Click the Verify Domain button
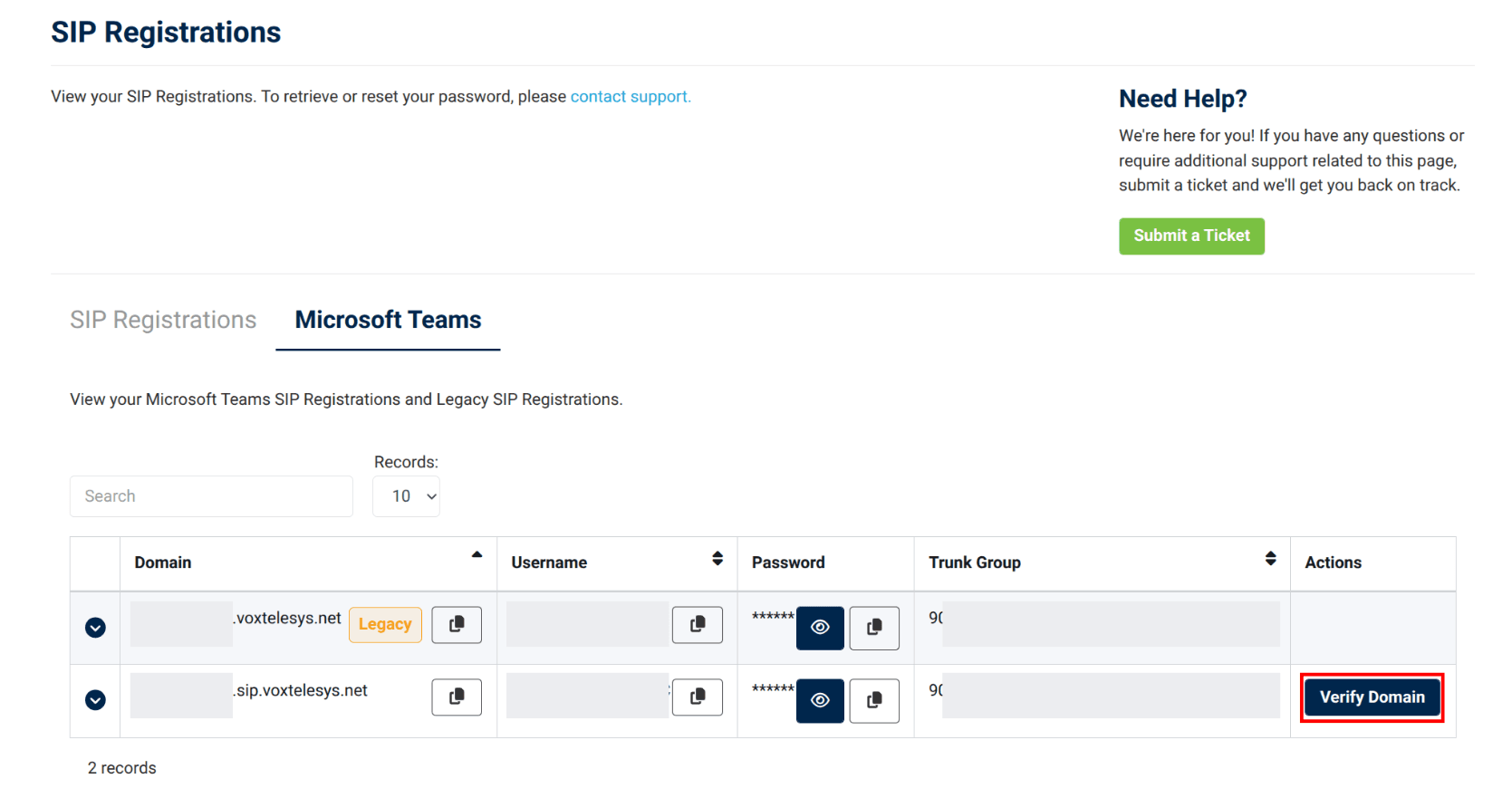Image resolution: width=1512 pixels, height=798 pixels. coord(1372,697)
